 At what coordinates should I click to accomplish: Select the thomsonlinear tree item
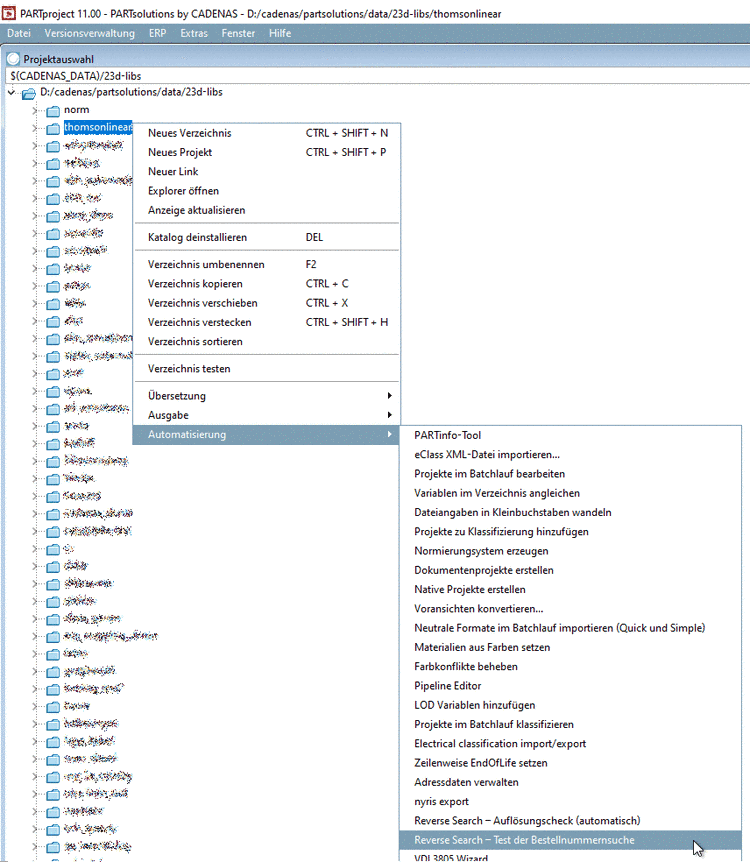click(98, 127)
